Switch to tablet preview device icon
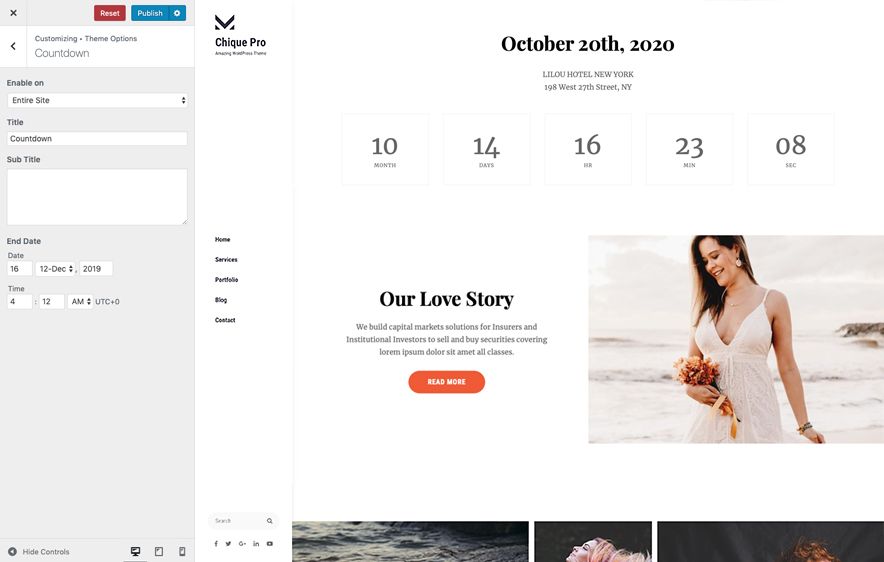This screenshot has height=562, width=884. [x=159, y=551]
